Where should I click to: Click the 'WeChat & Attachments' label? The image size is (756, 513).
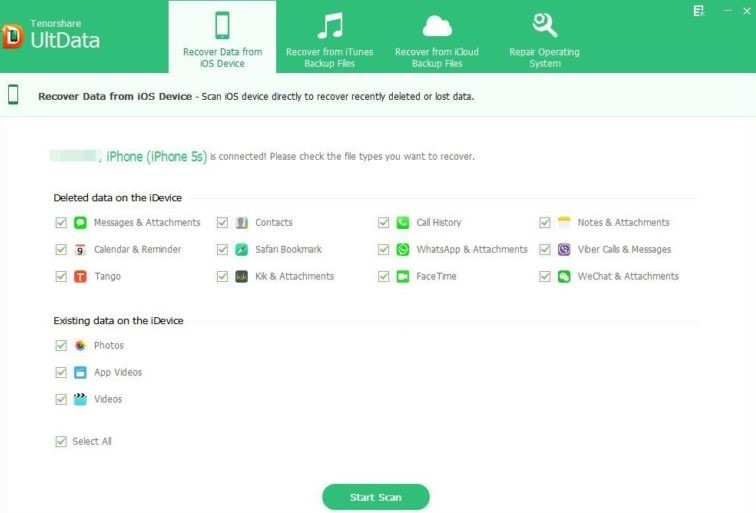[x=628, y=277]
